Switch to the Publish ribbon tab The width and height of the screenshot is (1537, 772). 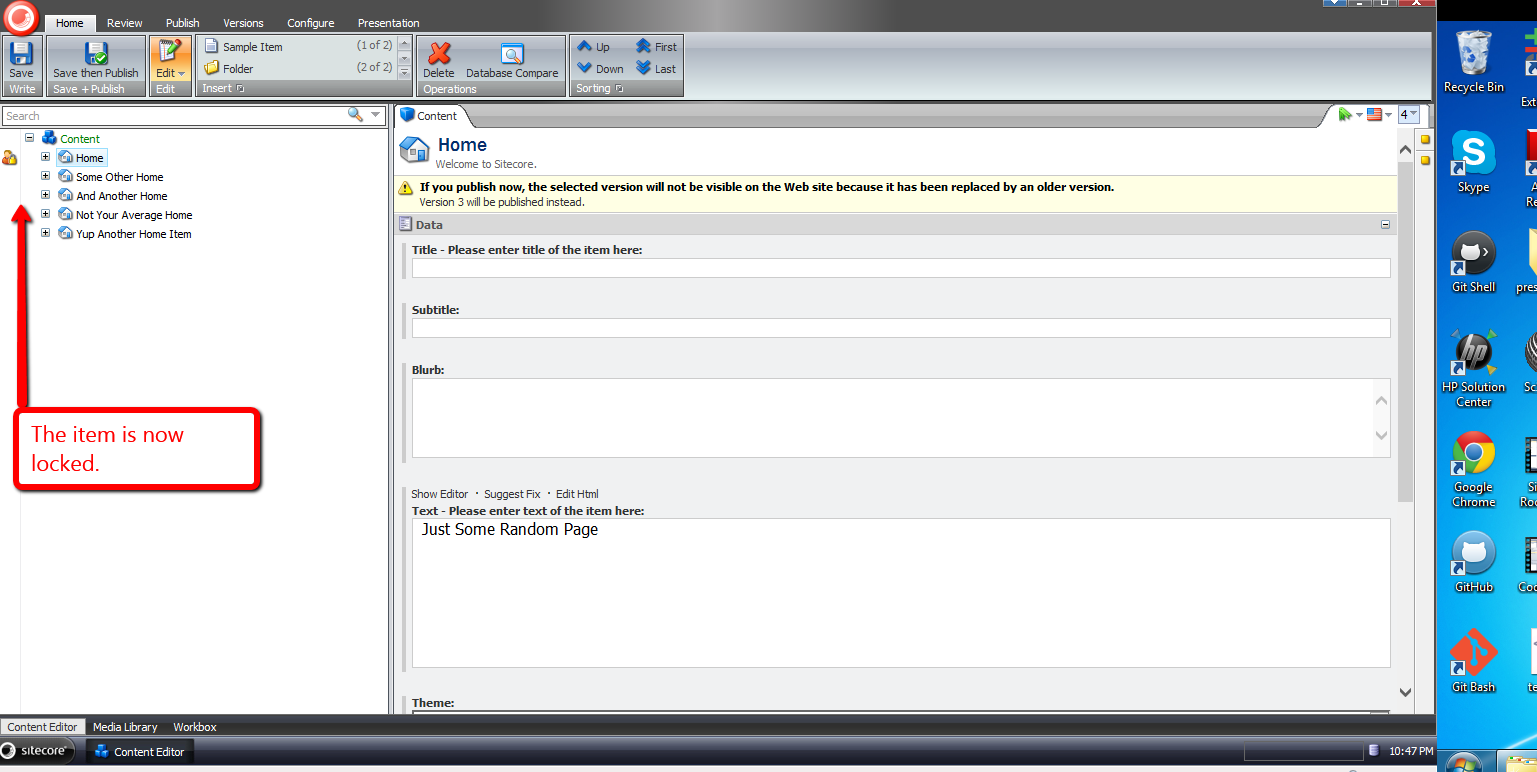pos(182,23)
